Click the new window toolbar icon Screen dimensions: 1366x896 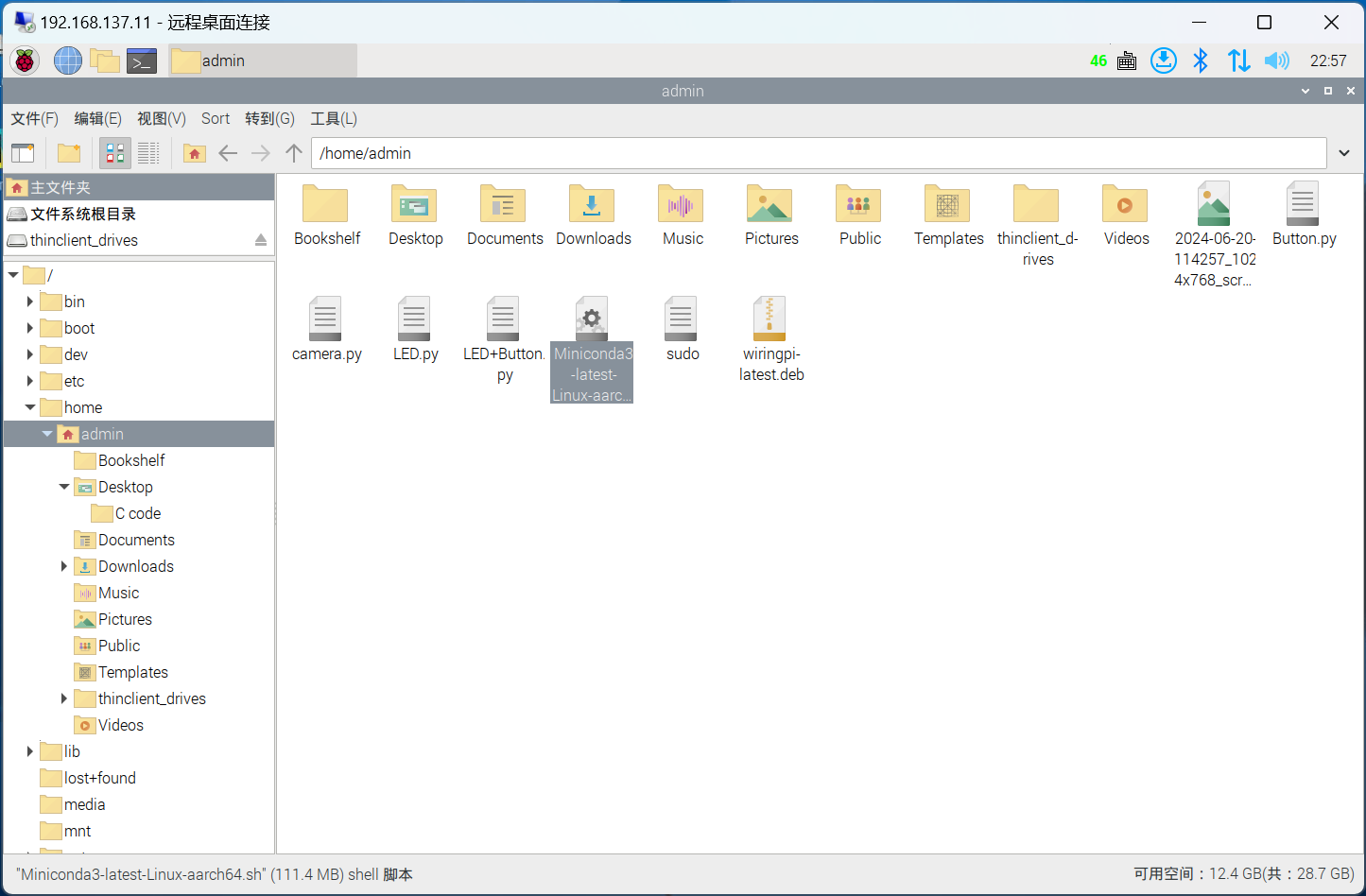[23, 153]
